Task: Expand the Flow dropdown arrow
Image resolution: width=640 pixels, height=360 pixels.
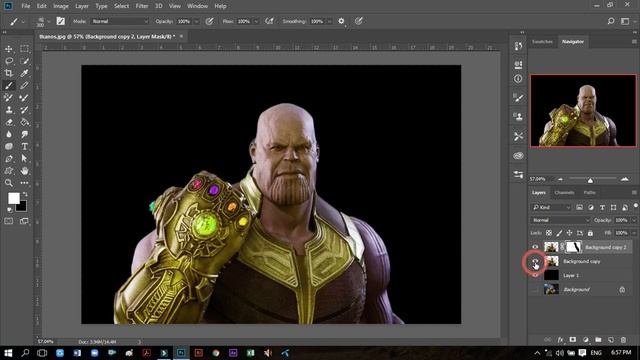Action: 256,21
